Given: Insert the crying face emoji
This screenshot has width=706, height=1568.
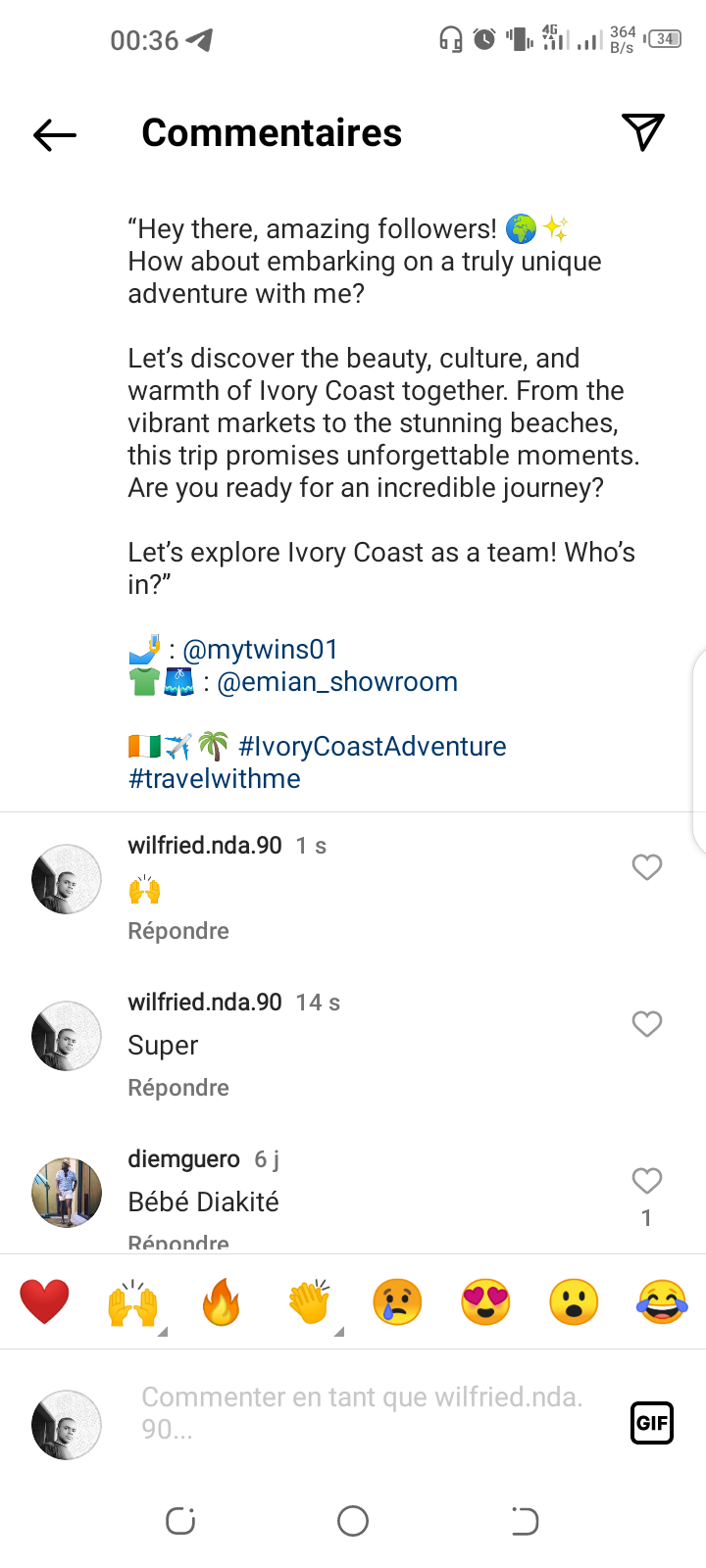Looking at the screenshot, I should tap(397, 1302).
